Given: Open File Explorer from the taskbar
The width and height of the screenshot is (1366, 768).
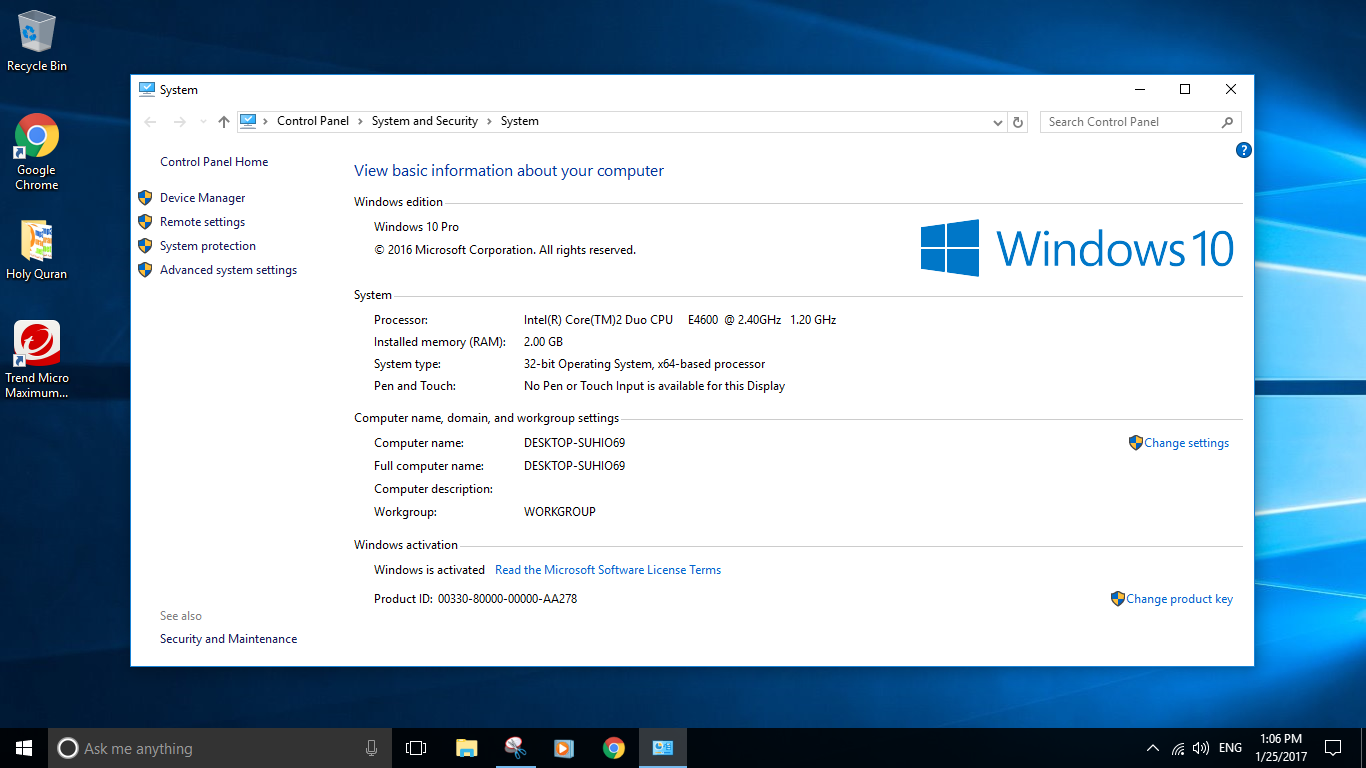Looking at the screenshot, I should (466, 748).
